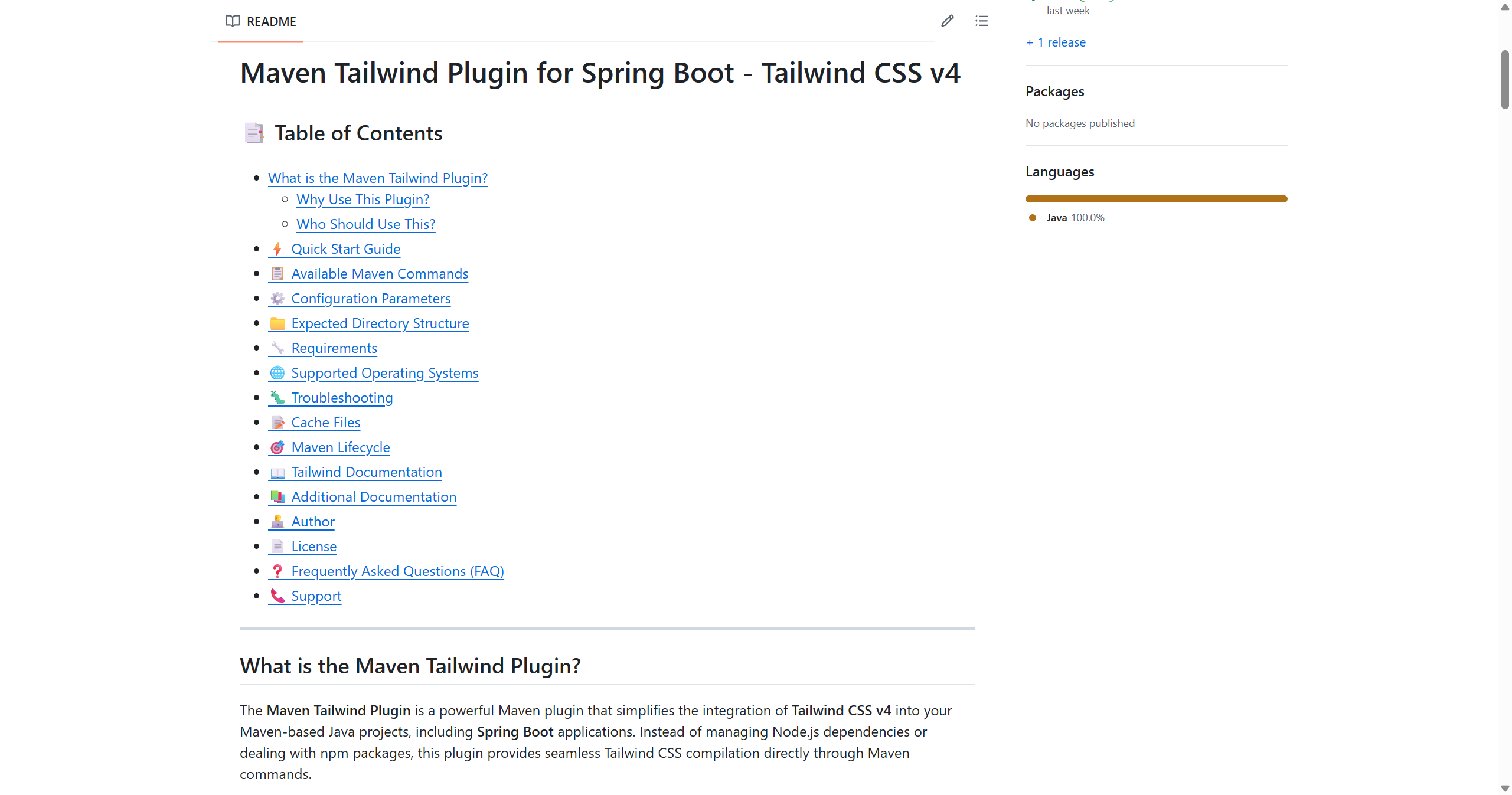1512x795 pixels.
Task: Select the Tailwind Documentation link
Action: point(367,472)
